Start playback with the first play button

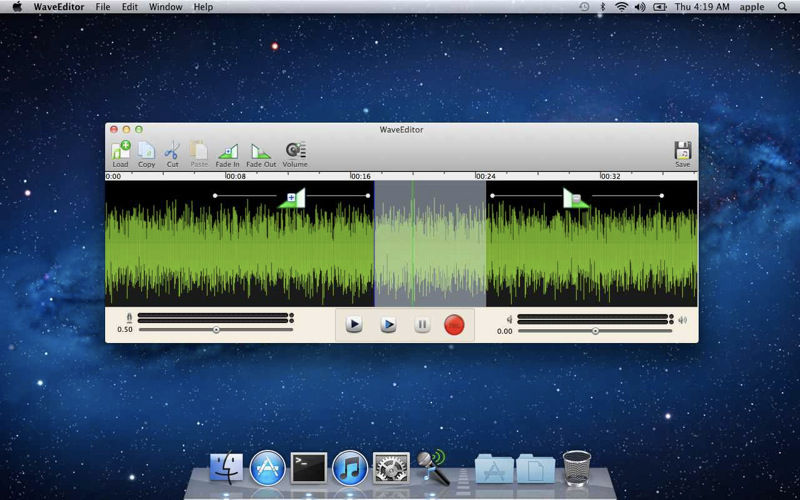(x=354, y=324)
